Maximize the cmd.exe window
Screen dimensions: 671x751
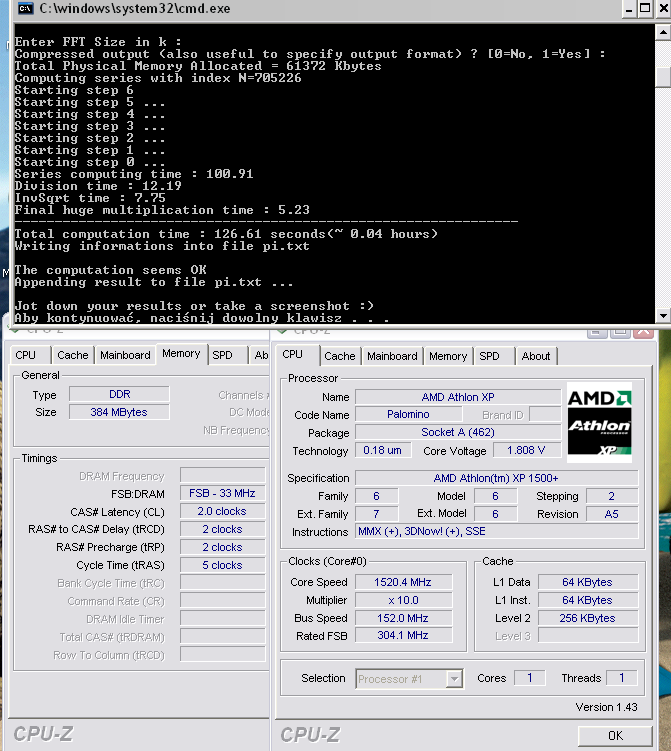(x=645, y=9)
